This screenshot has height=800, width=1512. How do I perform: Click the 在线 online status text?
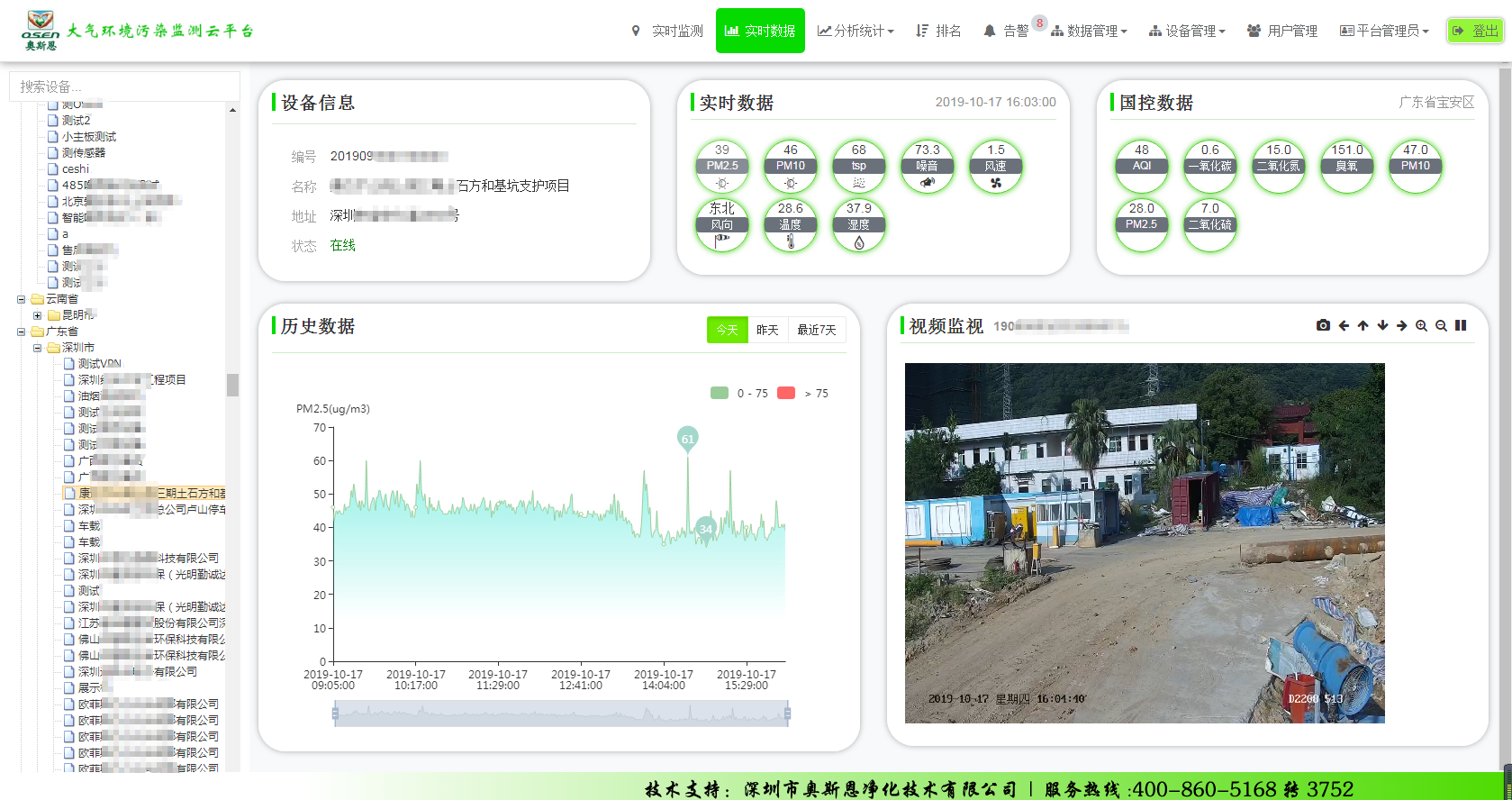[x=343, y=245]
